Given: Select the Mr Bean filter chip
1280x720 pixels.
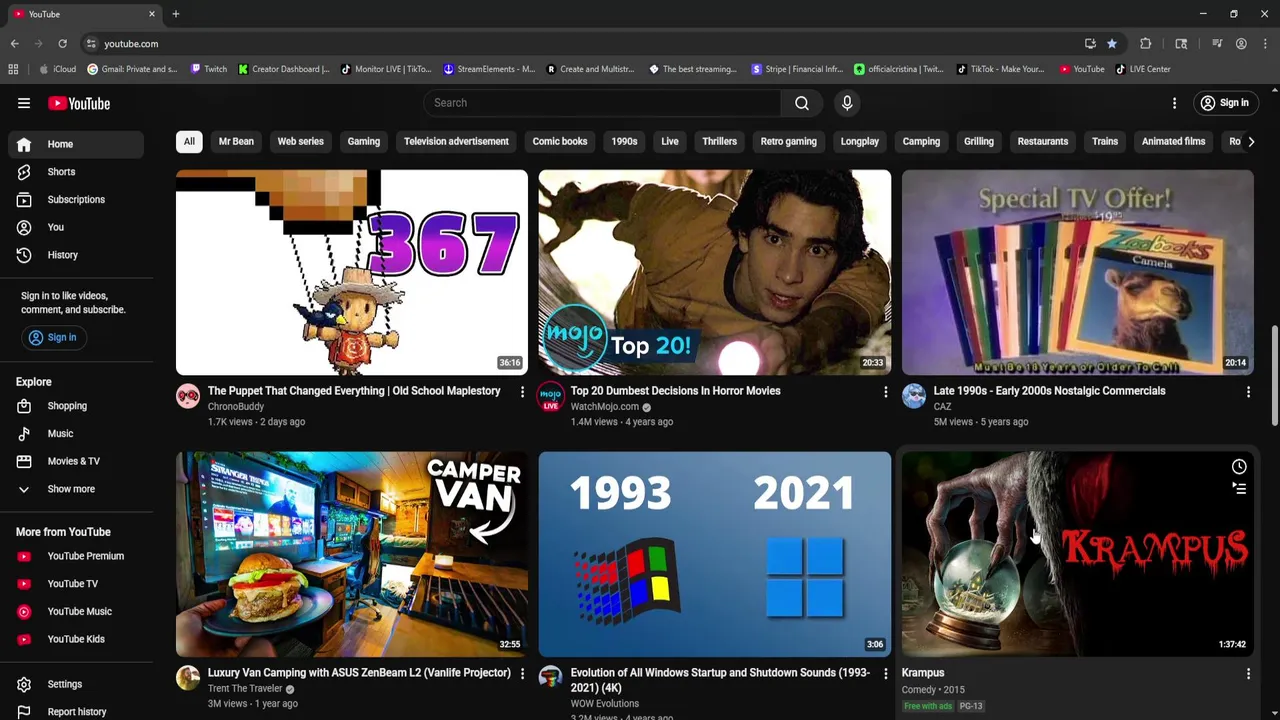Looking at the screenshot, I should point(236,141).
